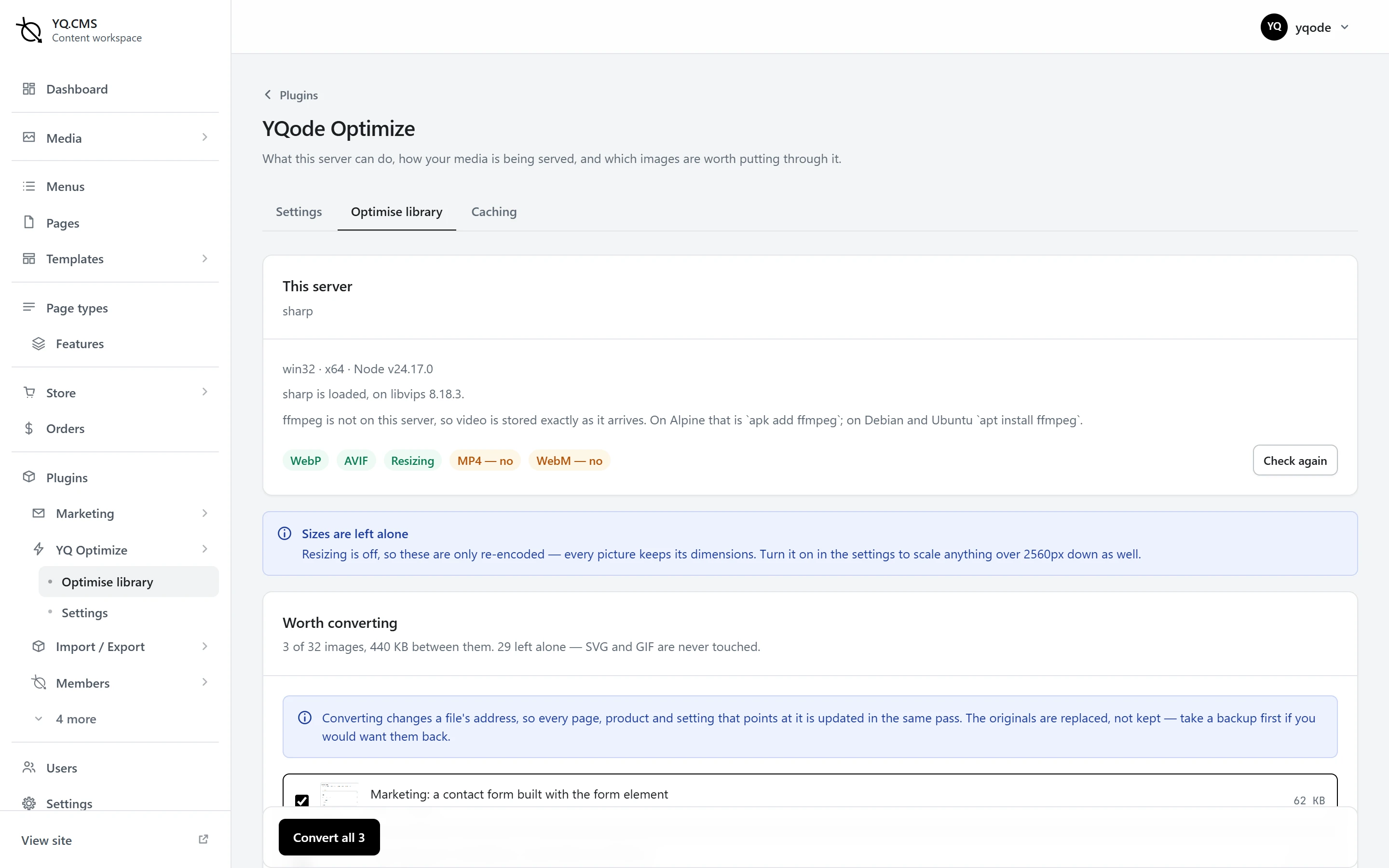This screenshot has height=868, width=1389.
Task: Open the Dashboard menu item
Action: [x=115, y=89]
